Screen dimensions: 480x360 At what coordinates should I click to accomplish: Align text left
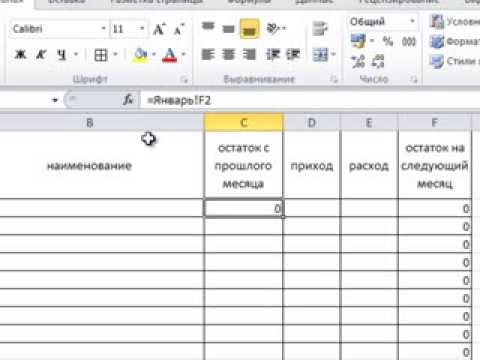208,54
